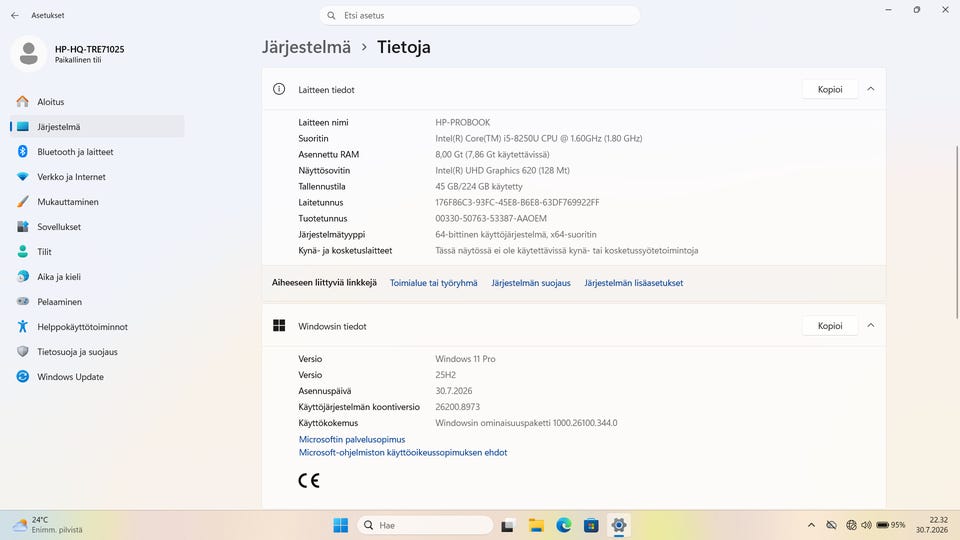Navigate to Järjestelmä breadcrumb
The image size is (960, 540).
306,47
